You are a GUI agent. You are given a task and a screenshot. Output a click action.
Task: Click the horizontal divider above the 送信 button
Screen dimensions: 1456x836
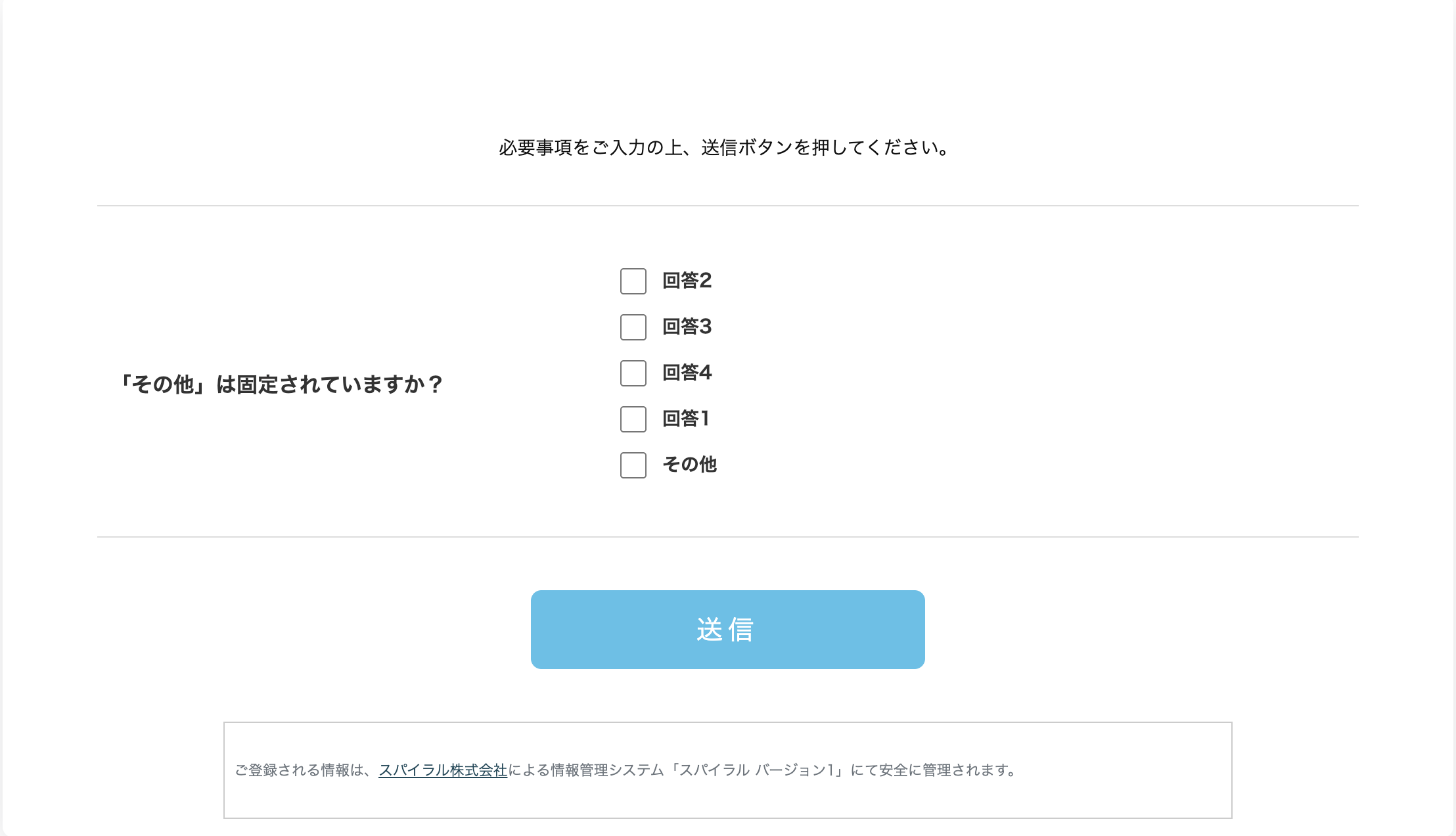point(727,537)
